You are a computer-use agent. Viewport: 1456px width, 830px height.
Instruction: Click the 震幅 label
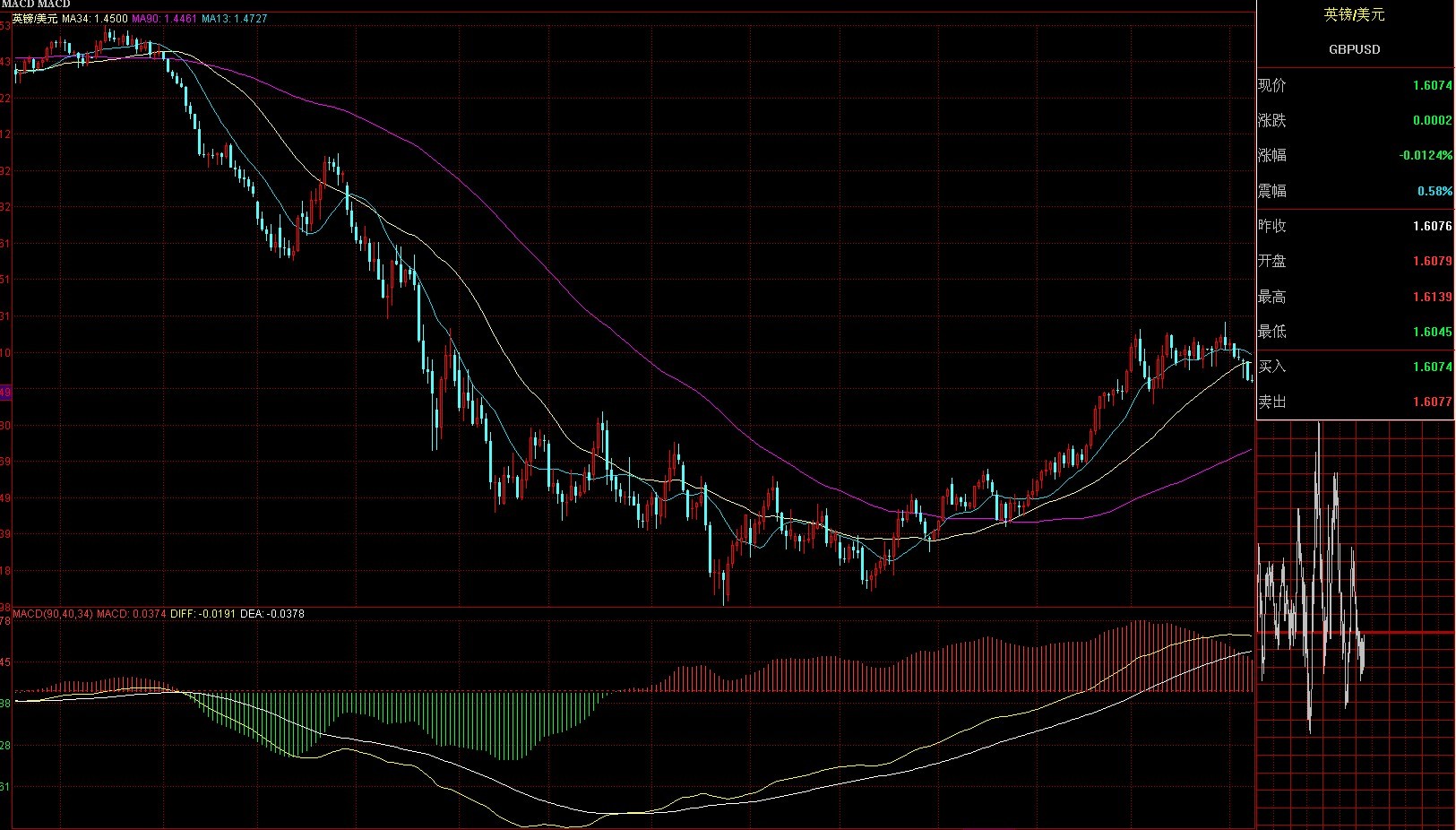pos(1271,191)
